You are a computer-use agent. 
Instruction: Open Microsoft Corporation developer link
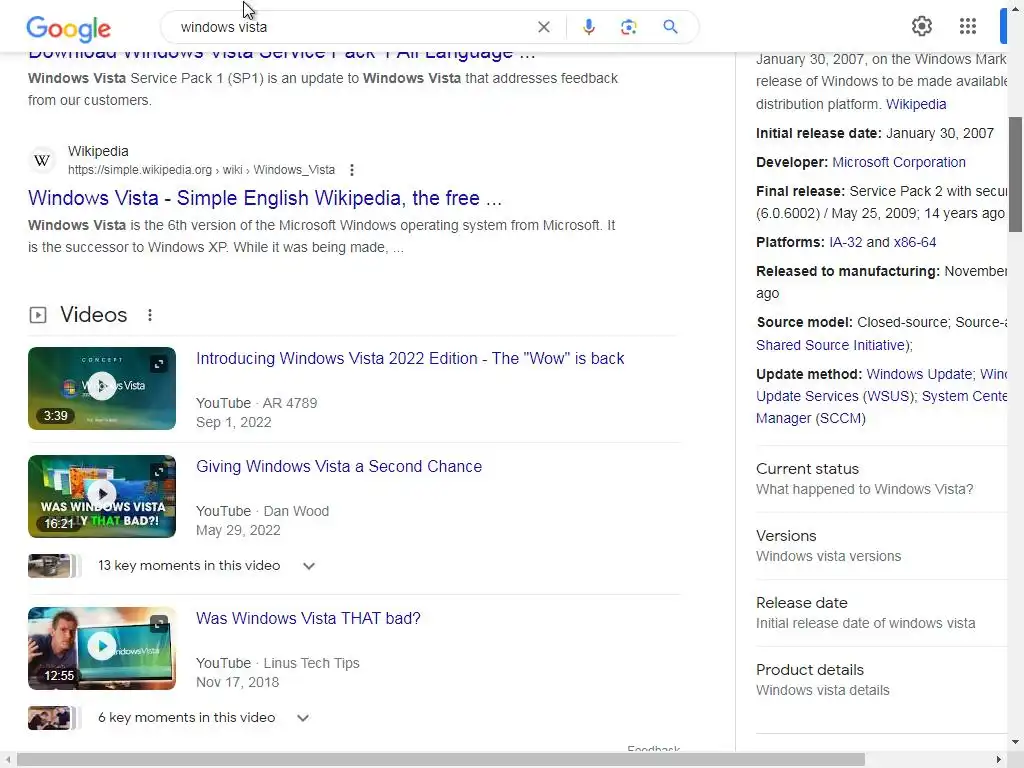click(x=899, y=163)
